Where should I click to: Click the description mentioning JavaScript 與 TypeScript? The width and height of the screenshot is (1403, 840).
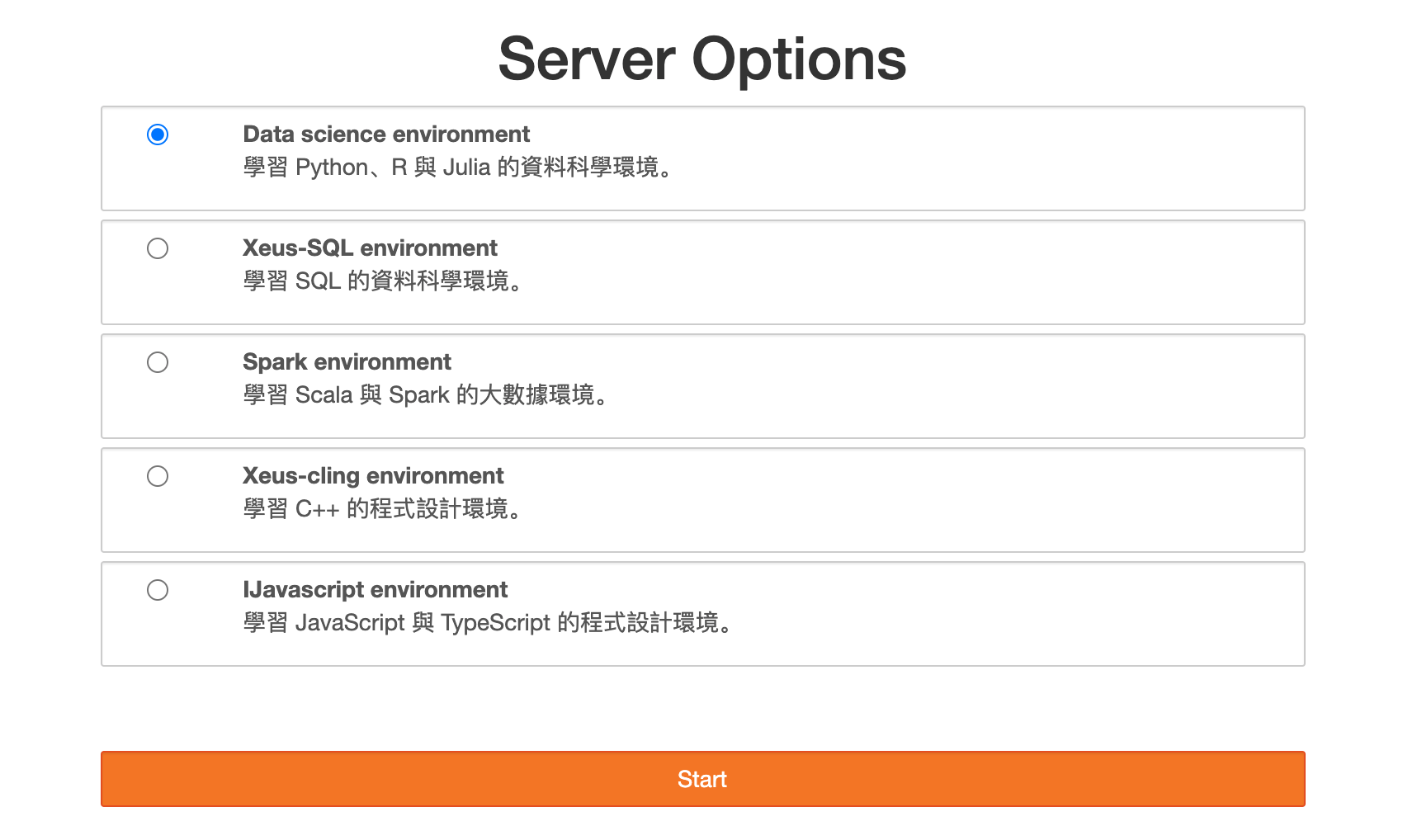pyautogui.click(x=489, y=623)
